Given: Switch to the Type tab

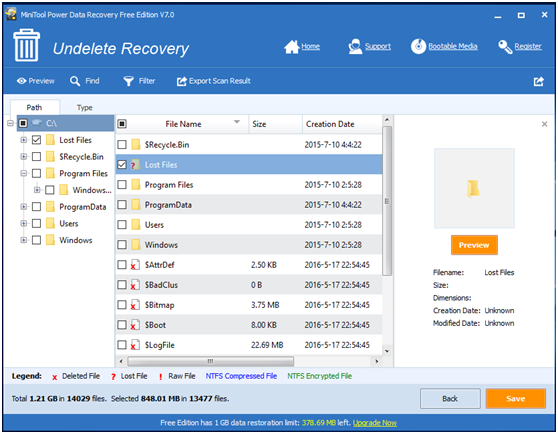Looking at the screenshot, I should (85, 107).
